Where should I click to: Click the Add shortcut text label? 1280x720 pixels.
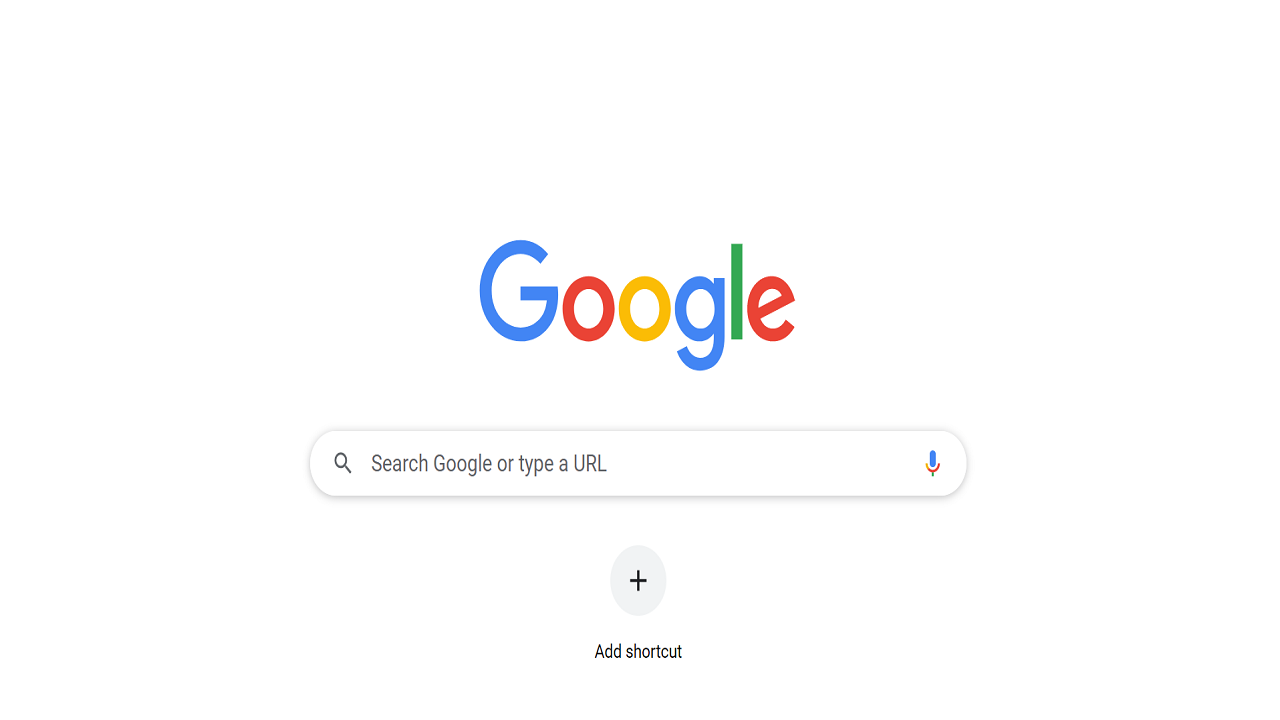(x=638, y=651)
